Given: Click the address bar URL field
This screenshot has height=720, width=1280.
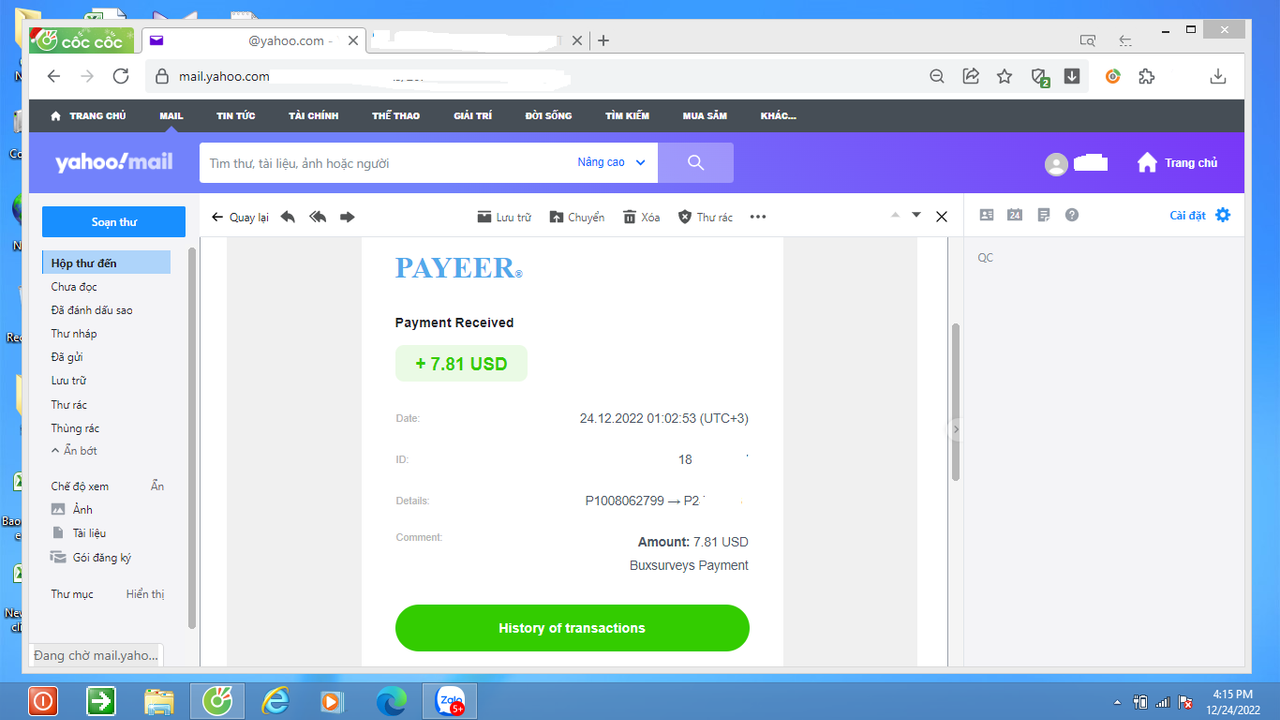Looking at the screenshot, I should [x=535, y=76].
